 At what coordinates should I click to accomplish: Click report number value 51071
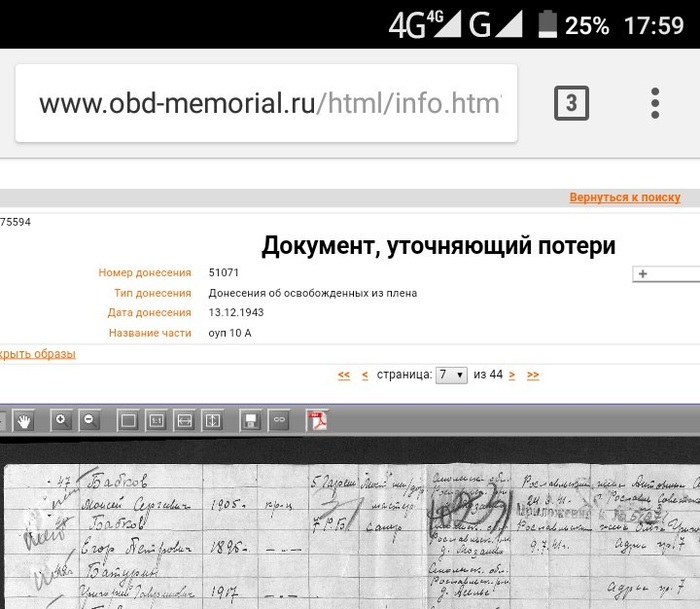[x=224, y=272]
